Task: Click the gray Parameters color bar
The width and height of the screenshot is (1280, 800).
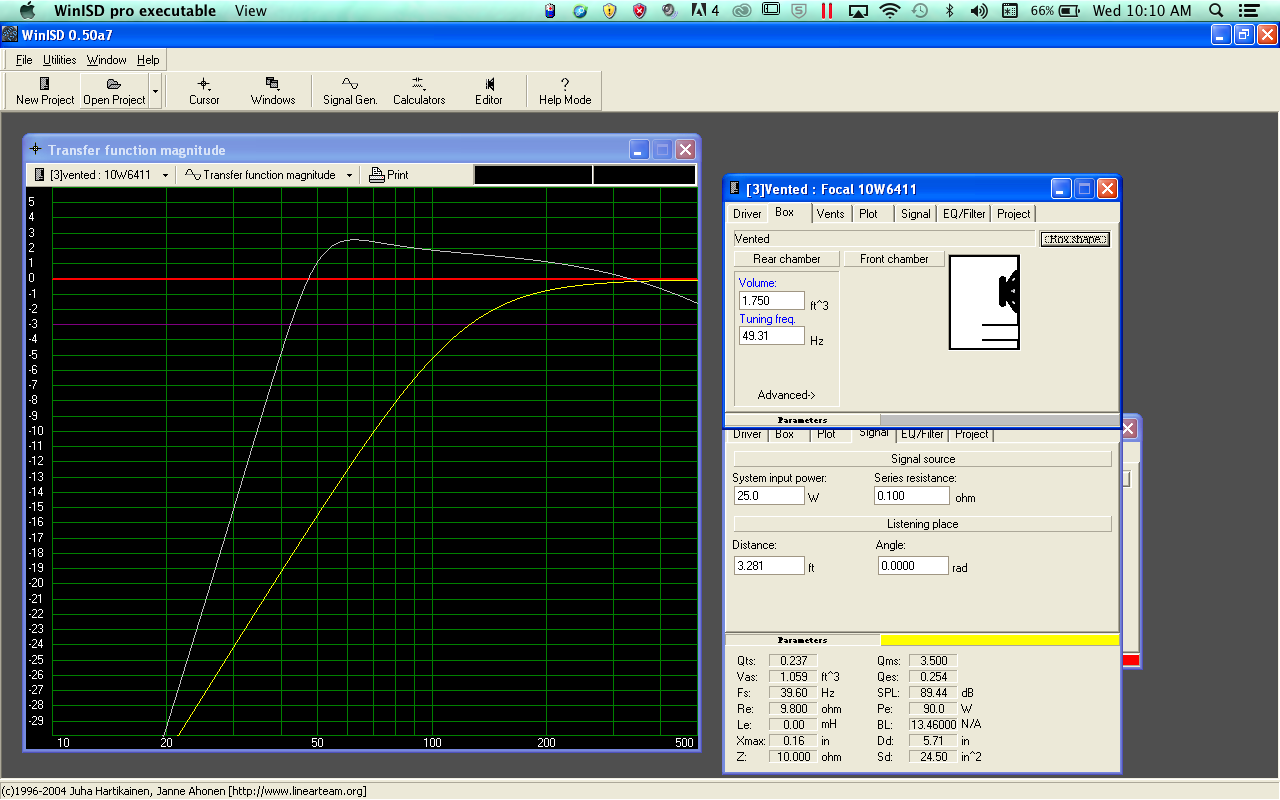Action: coord(1000,420)
